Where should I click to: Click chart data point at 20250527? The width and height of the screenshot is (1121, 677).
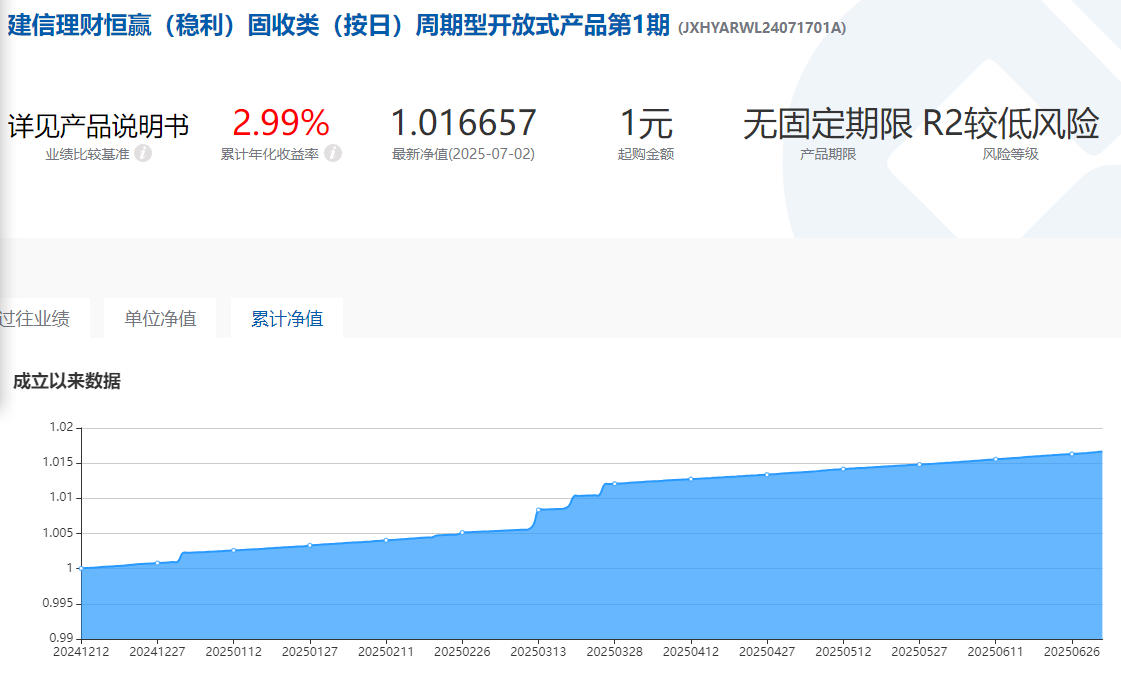coord(919,464)
